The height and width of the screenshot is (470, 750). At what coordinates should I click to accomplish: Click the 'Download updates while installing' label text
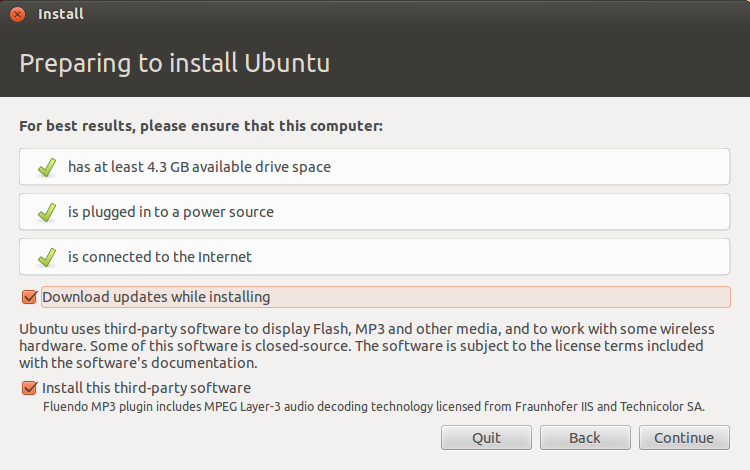point(156,297)
